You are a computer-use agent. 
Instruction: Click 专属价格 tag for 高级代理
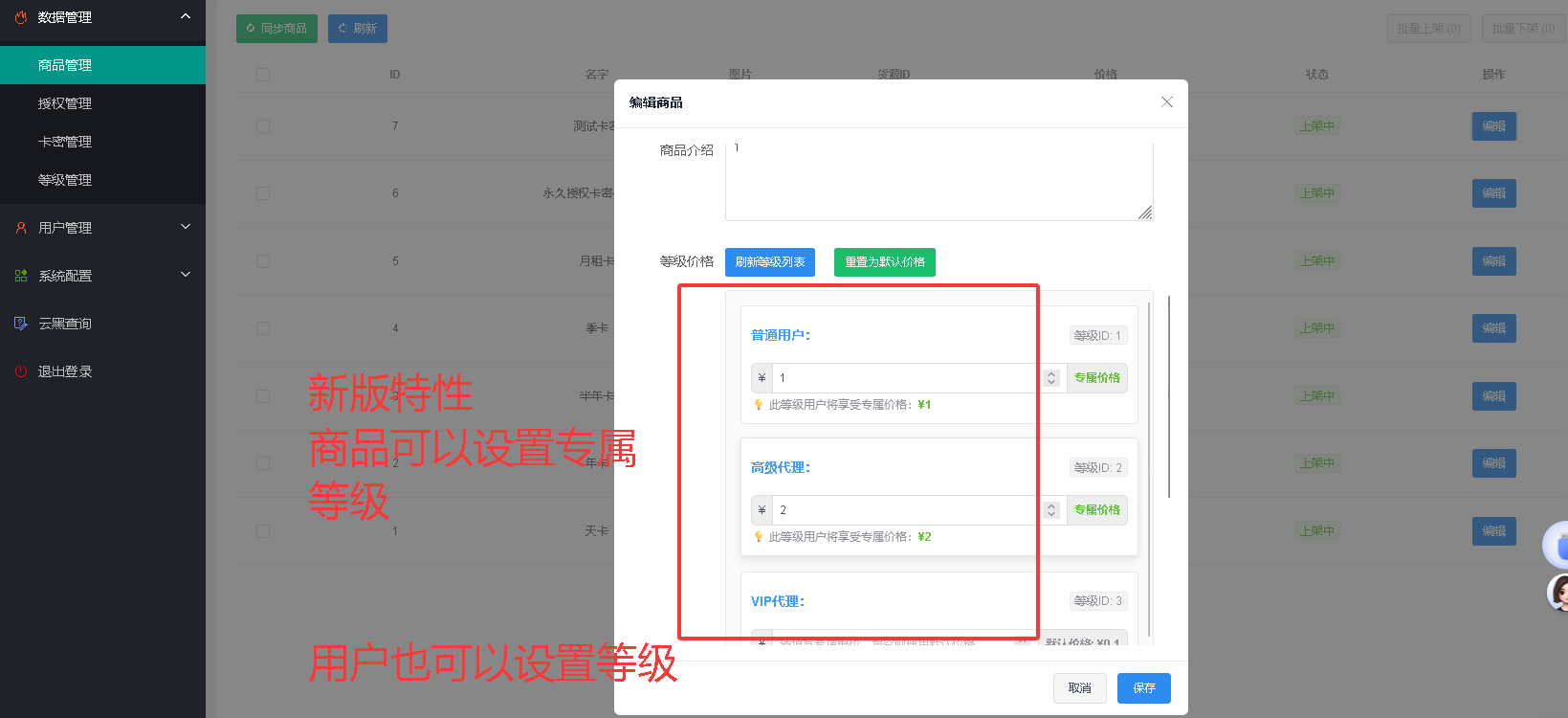pos(1097,510)
